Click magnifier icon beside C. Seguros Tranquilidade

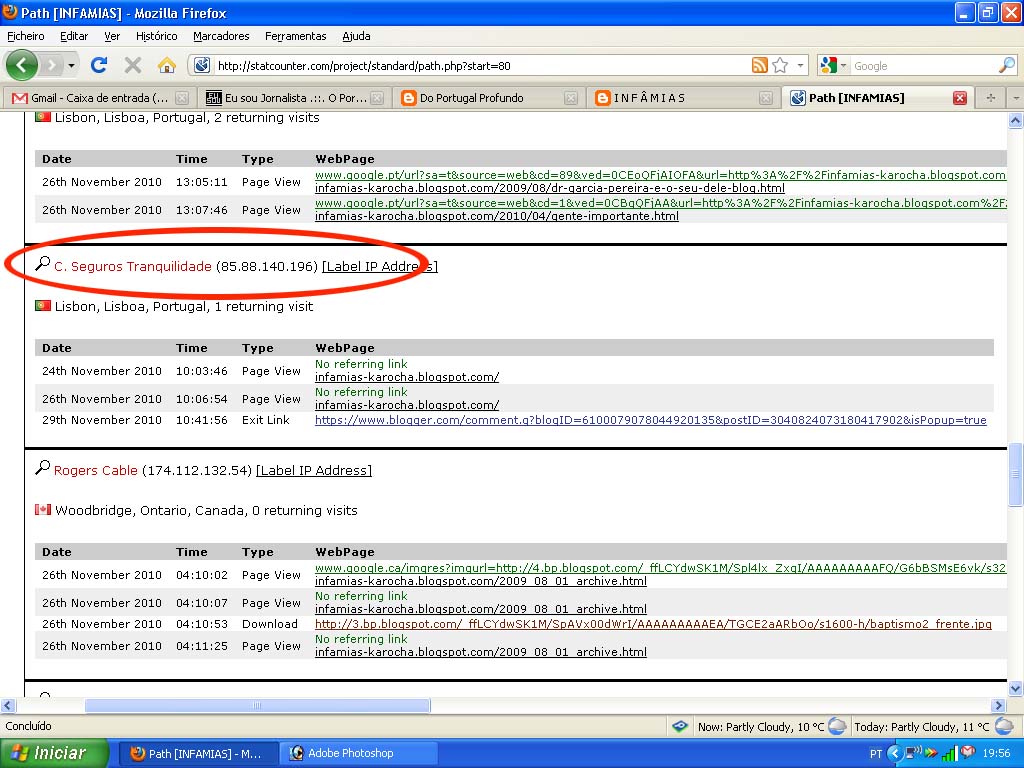click(42, 264)
